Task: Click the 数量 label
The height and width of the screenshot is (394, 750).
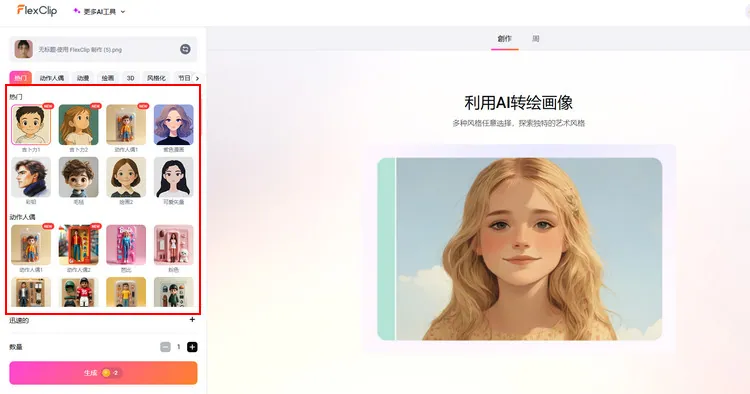Action: click(x=16, y=347)
